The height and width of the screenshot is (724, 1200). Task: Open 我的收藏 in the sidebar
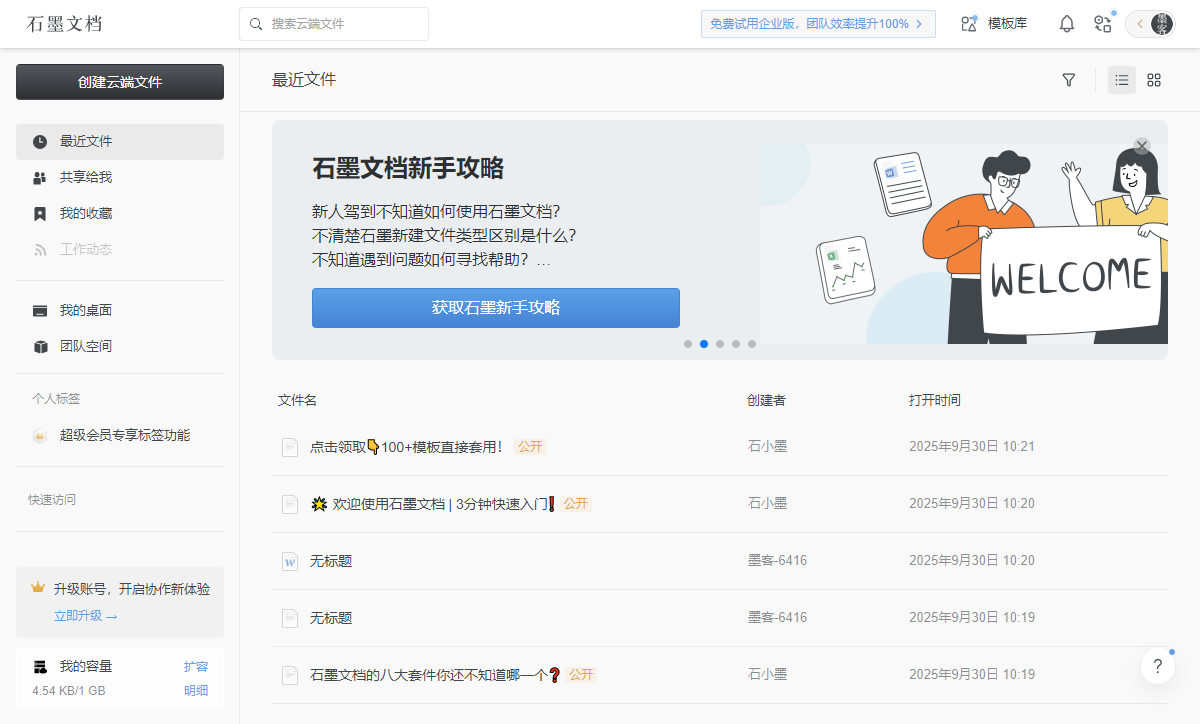pos(120,214)
